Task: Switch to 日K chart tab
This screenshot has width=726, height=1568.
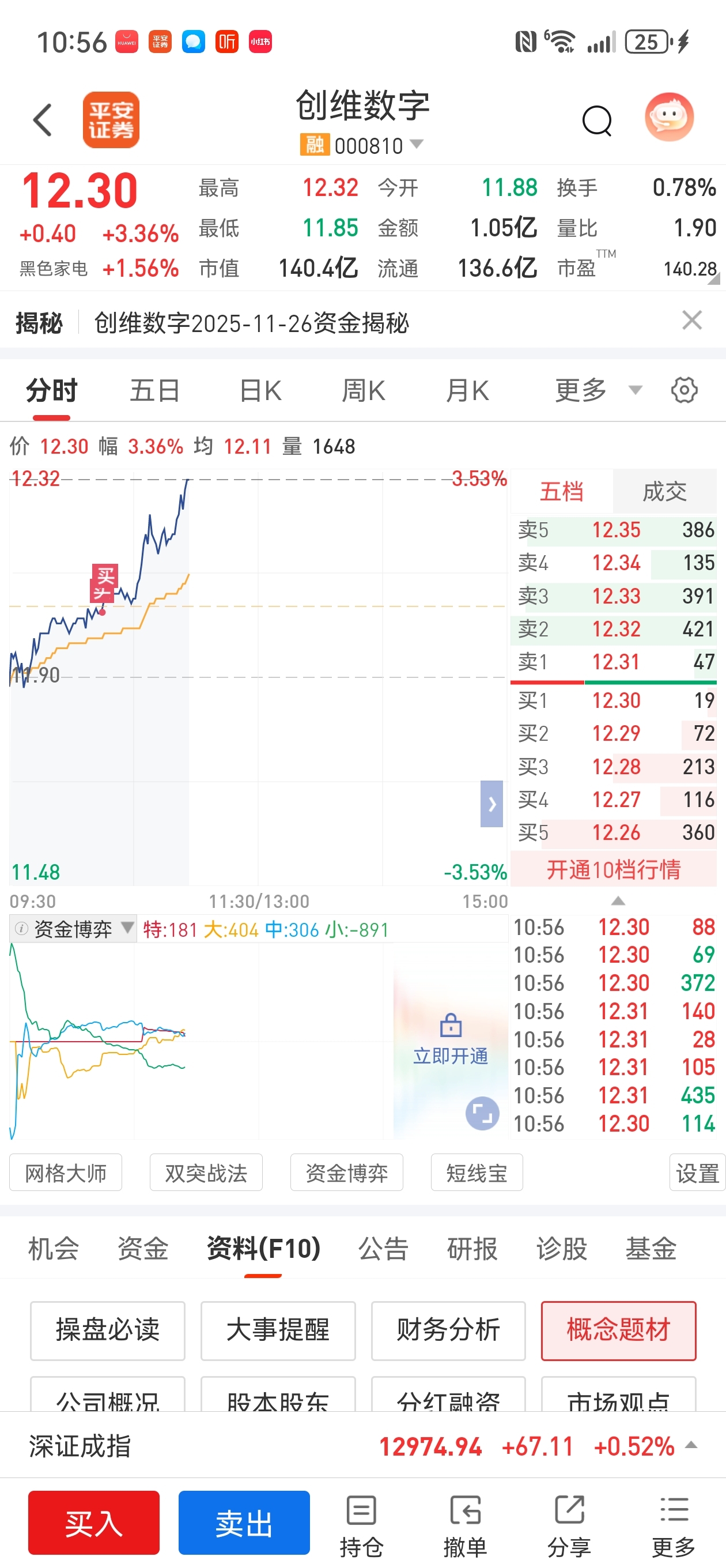Action: tap(260, 390)
